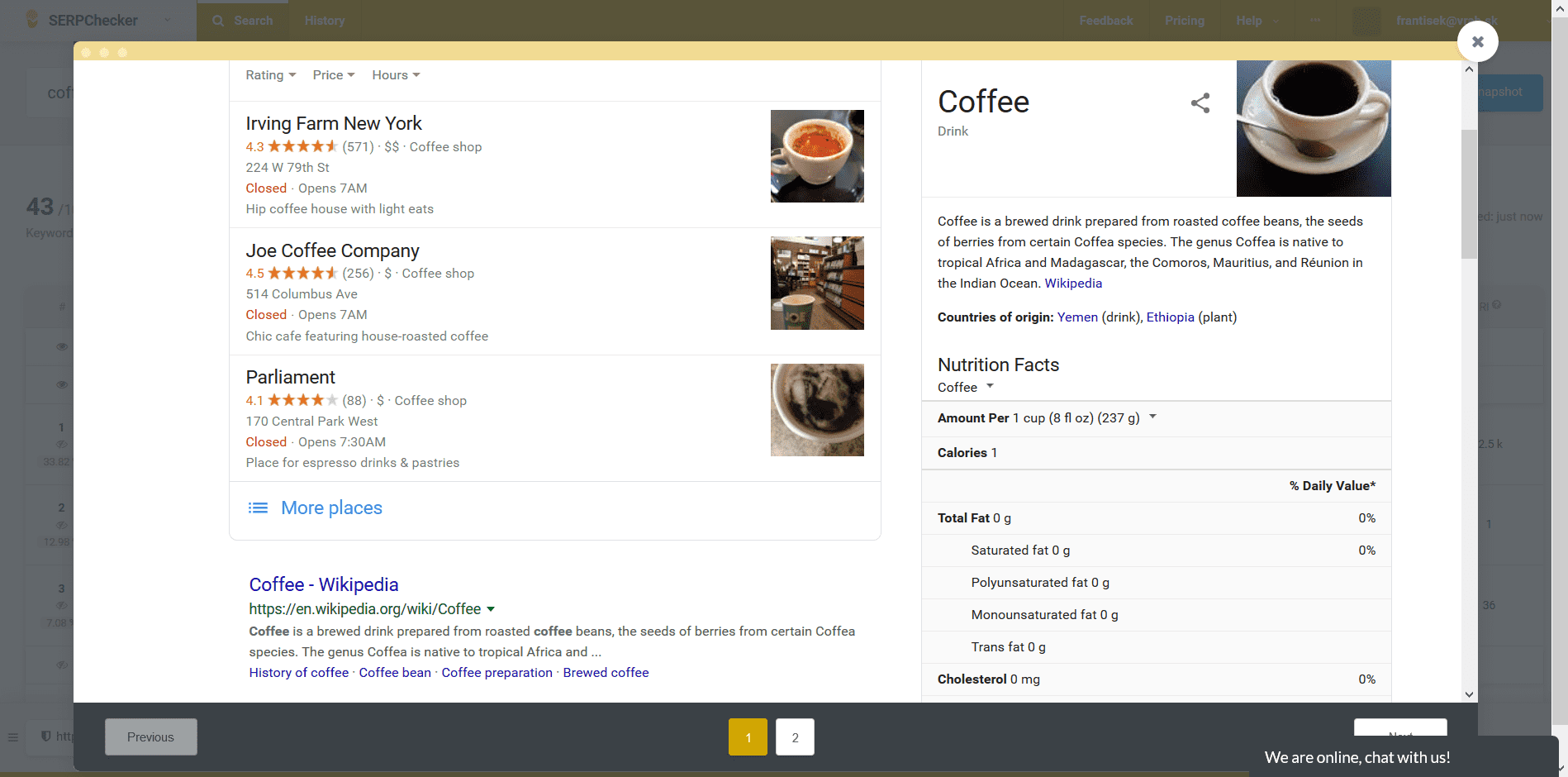Click the Feedback menu item

click(x=1105, y=21)
